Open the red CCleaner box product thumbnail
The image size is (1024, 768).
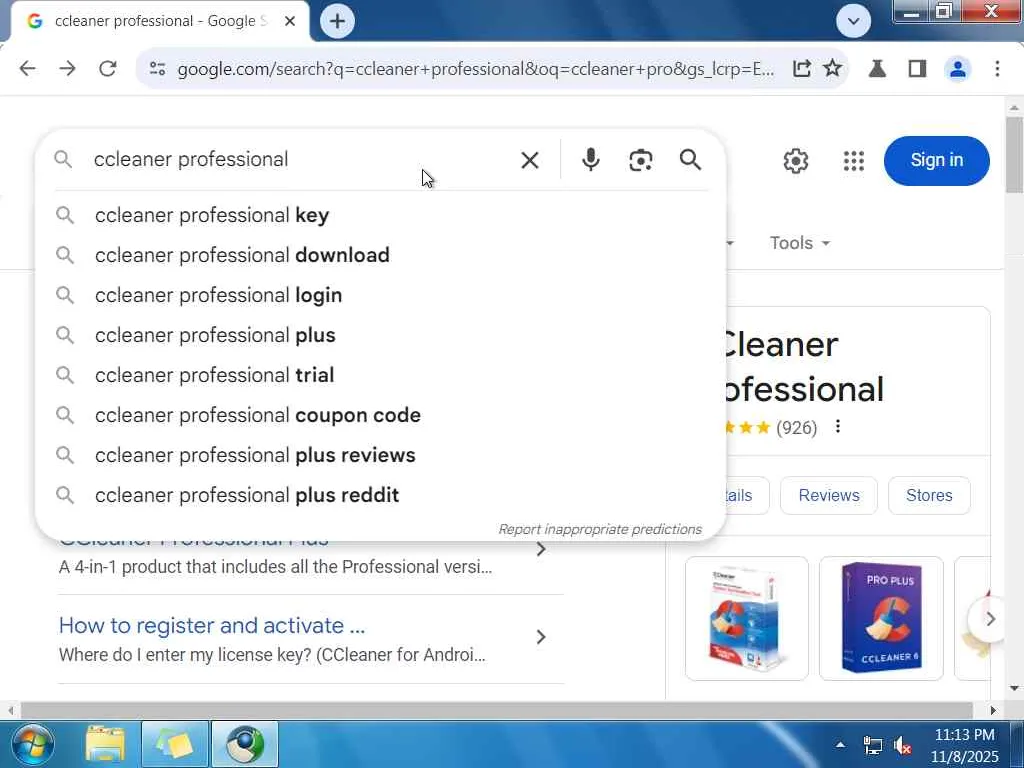pos(746,618)
